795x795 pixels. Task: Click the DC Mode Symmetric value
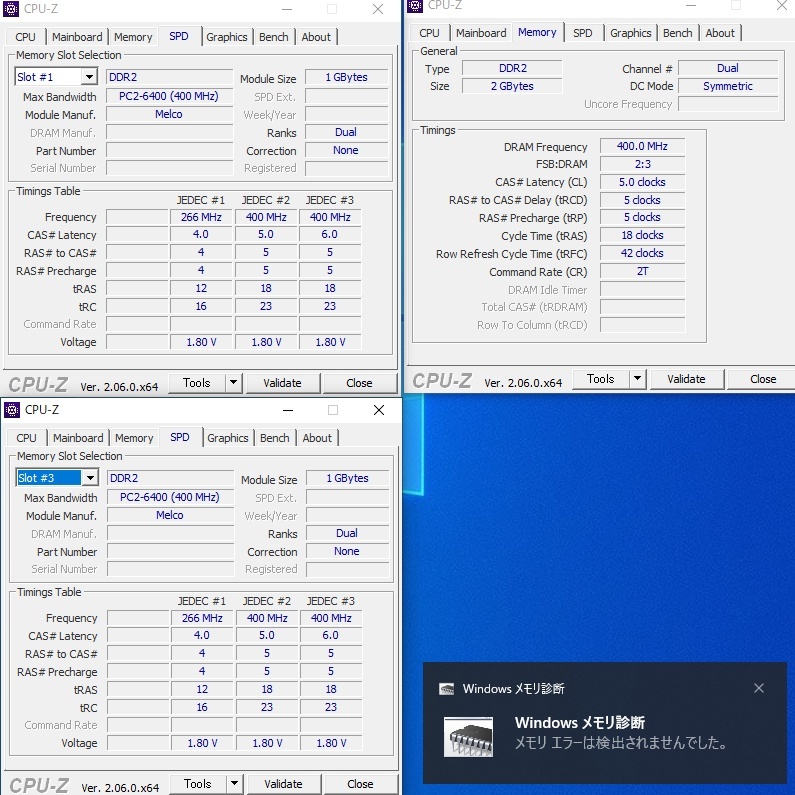pyautogui.click(x=728, y=86)
